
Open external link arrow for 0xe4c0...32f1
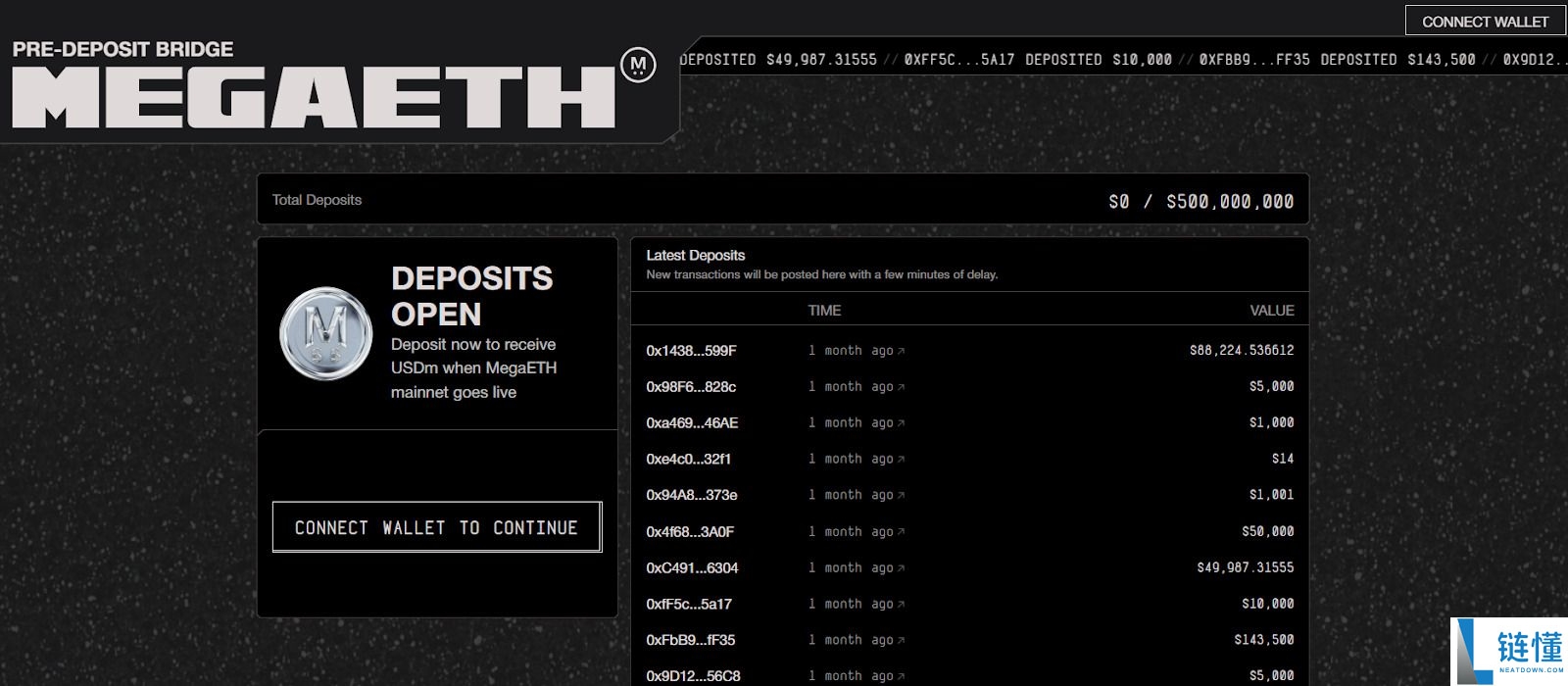pos(901,460)
